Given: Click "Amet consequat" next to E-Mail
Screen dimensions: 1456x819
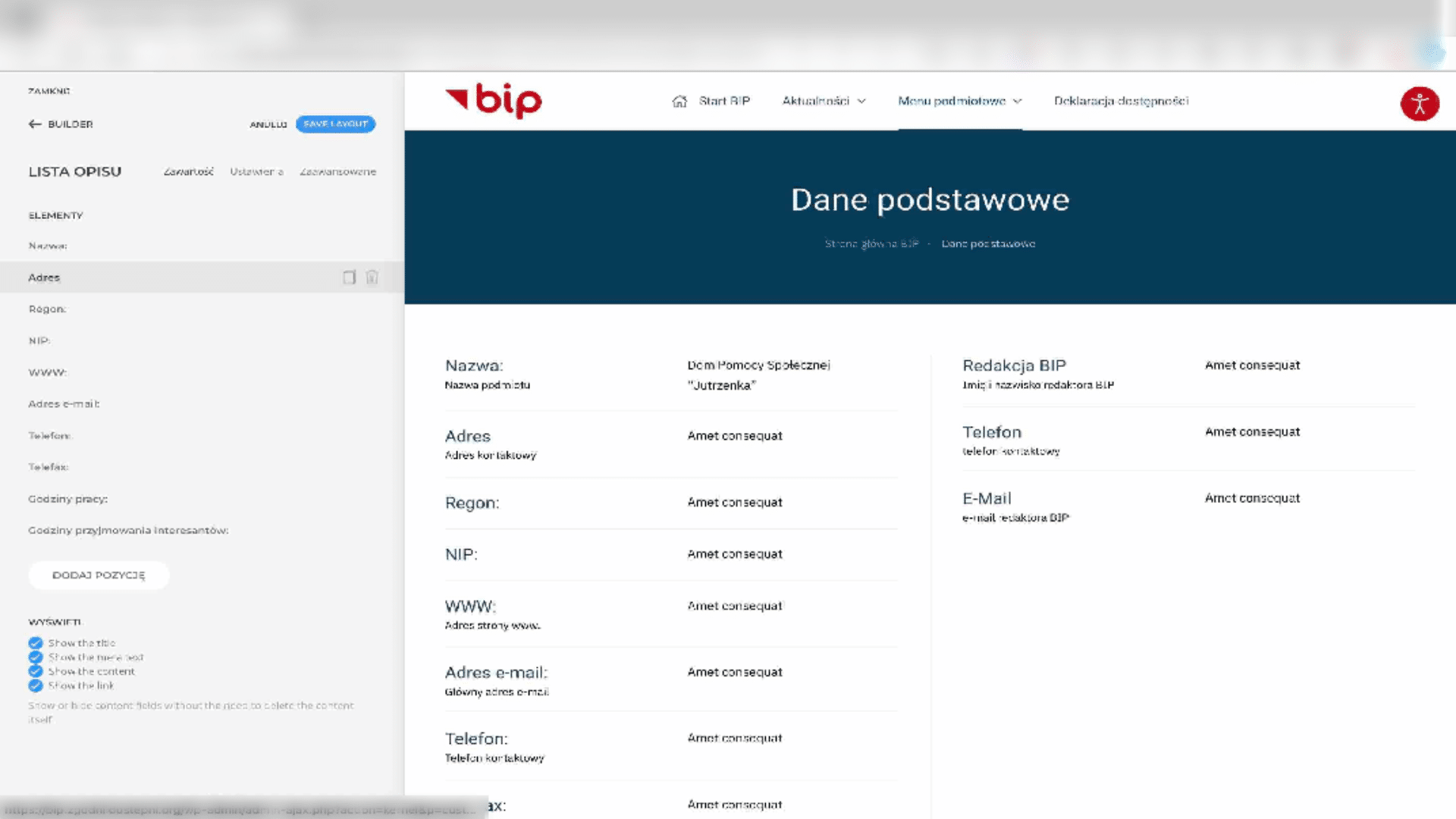Looking at the screenshot, I should point(1252,498).
